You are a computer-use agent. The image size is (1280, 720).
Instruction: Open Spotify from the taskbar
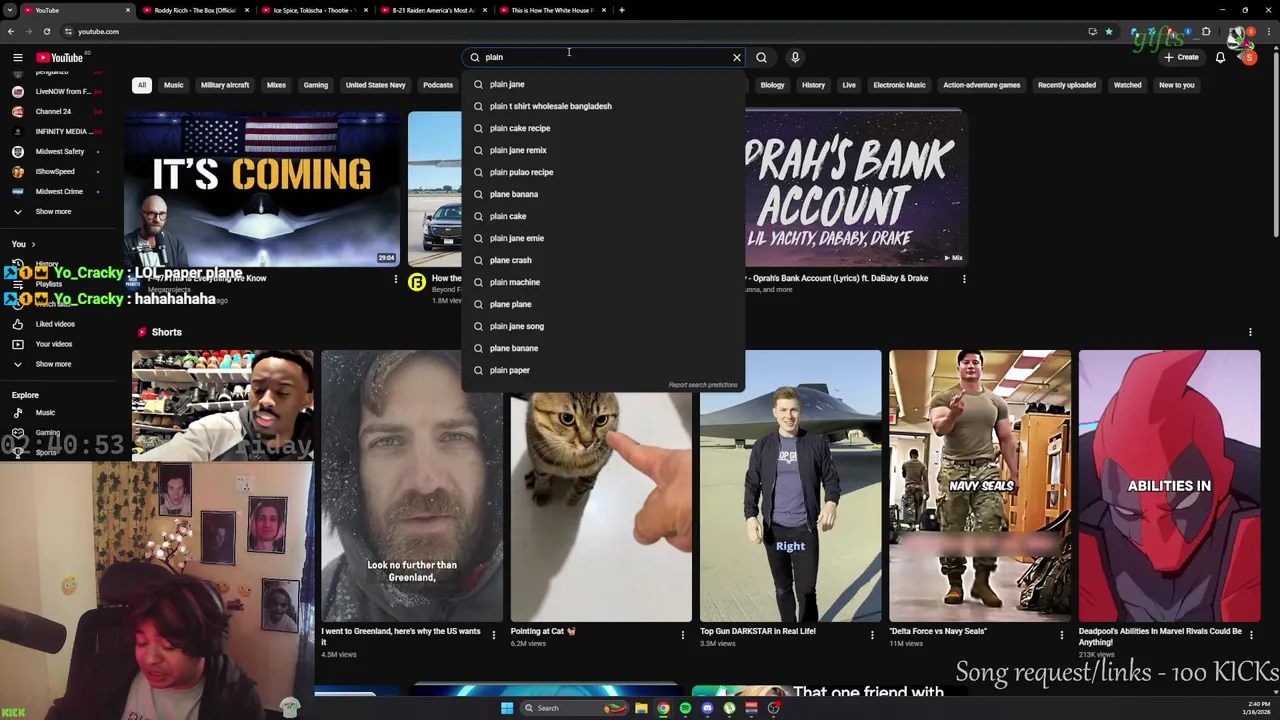point(685,708)
